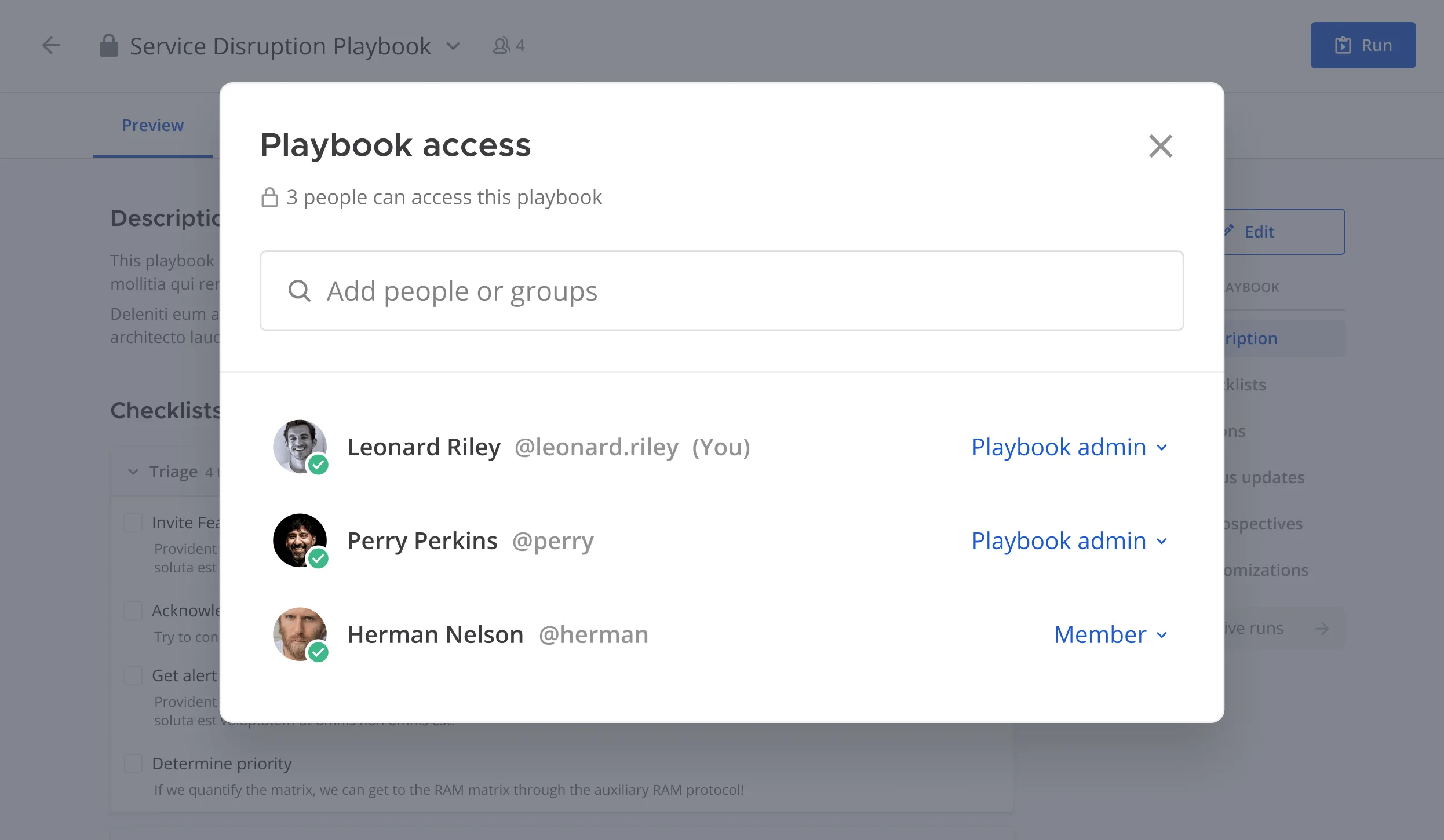Open Leonard Riley's Playbook admin role dropdown
Viewport: 1444px width, 840px height.
[1069, 447]
